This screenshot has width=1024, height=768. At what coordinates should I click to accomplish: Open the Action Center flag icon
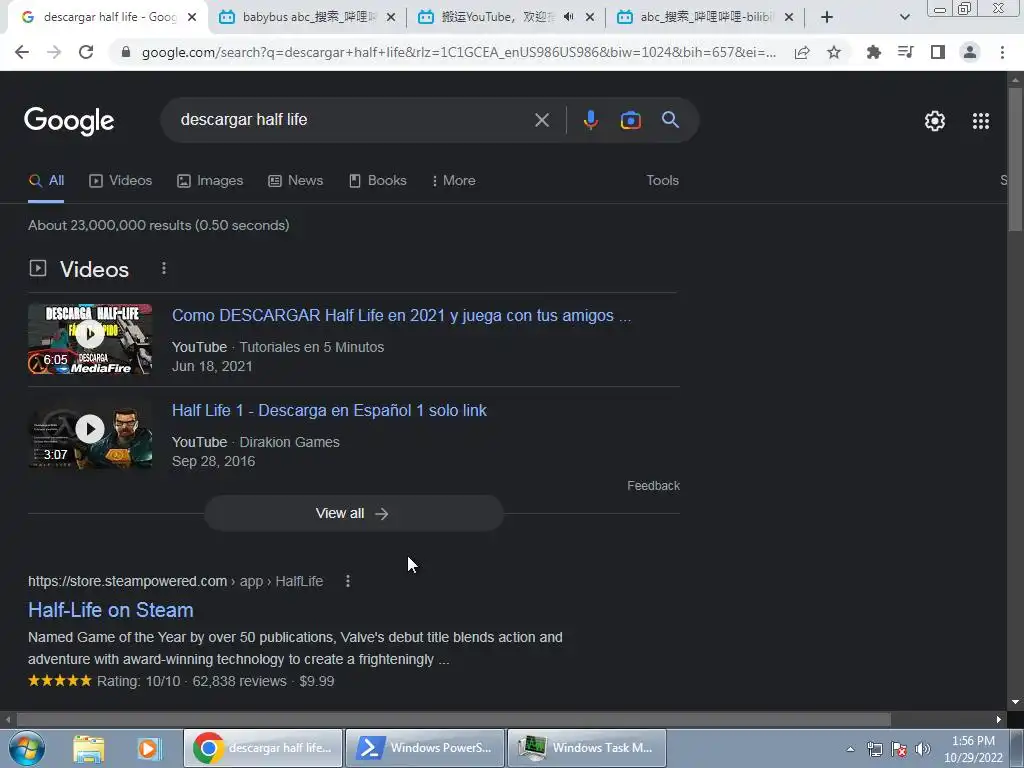(899, 749)
